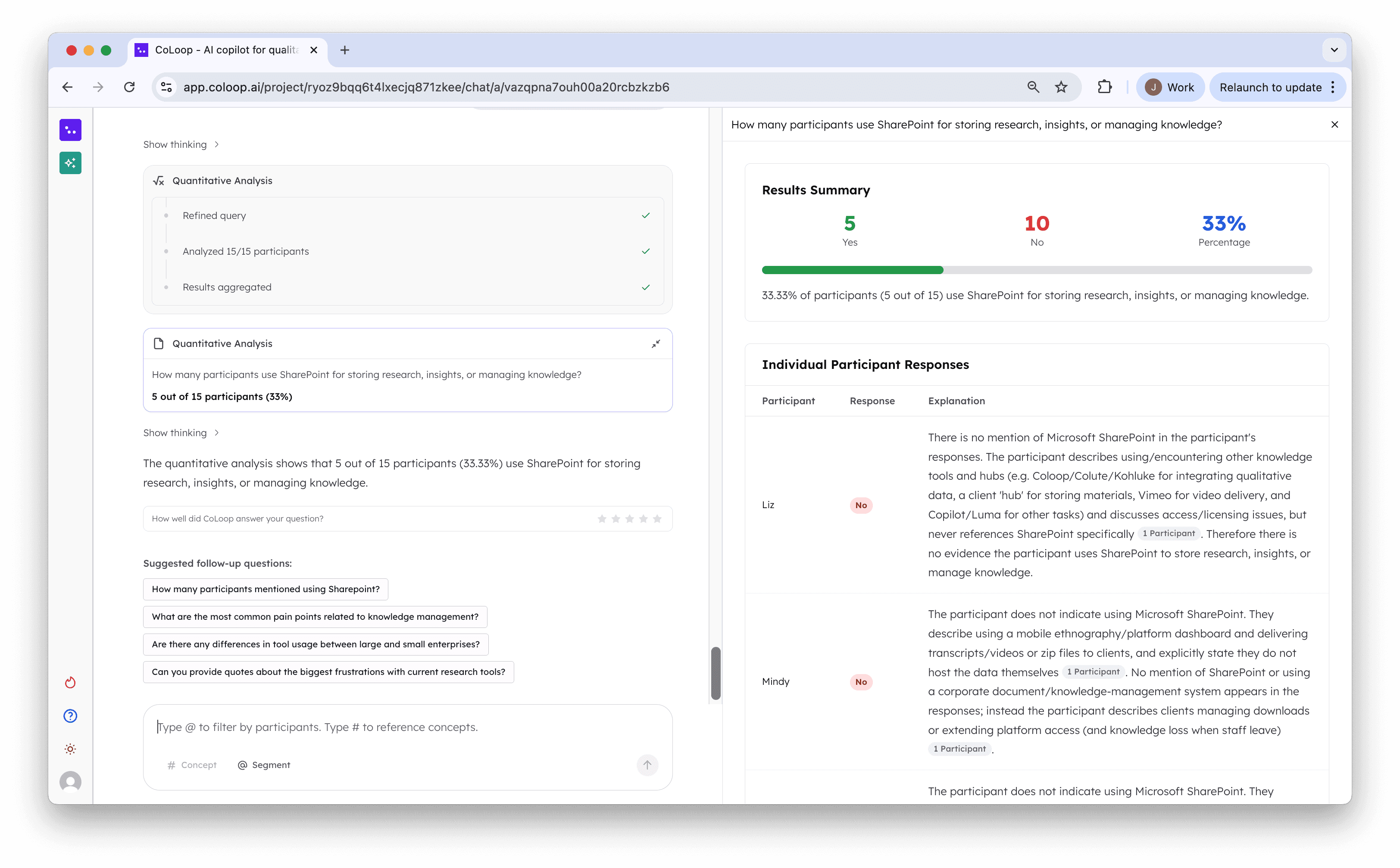The width and height of the screenshot is (1400, 868).
Task: Open the tab search dropdown arrow
Action: 1334,50
